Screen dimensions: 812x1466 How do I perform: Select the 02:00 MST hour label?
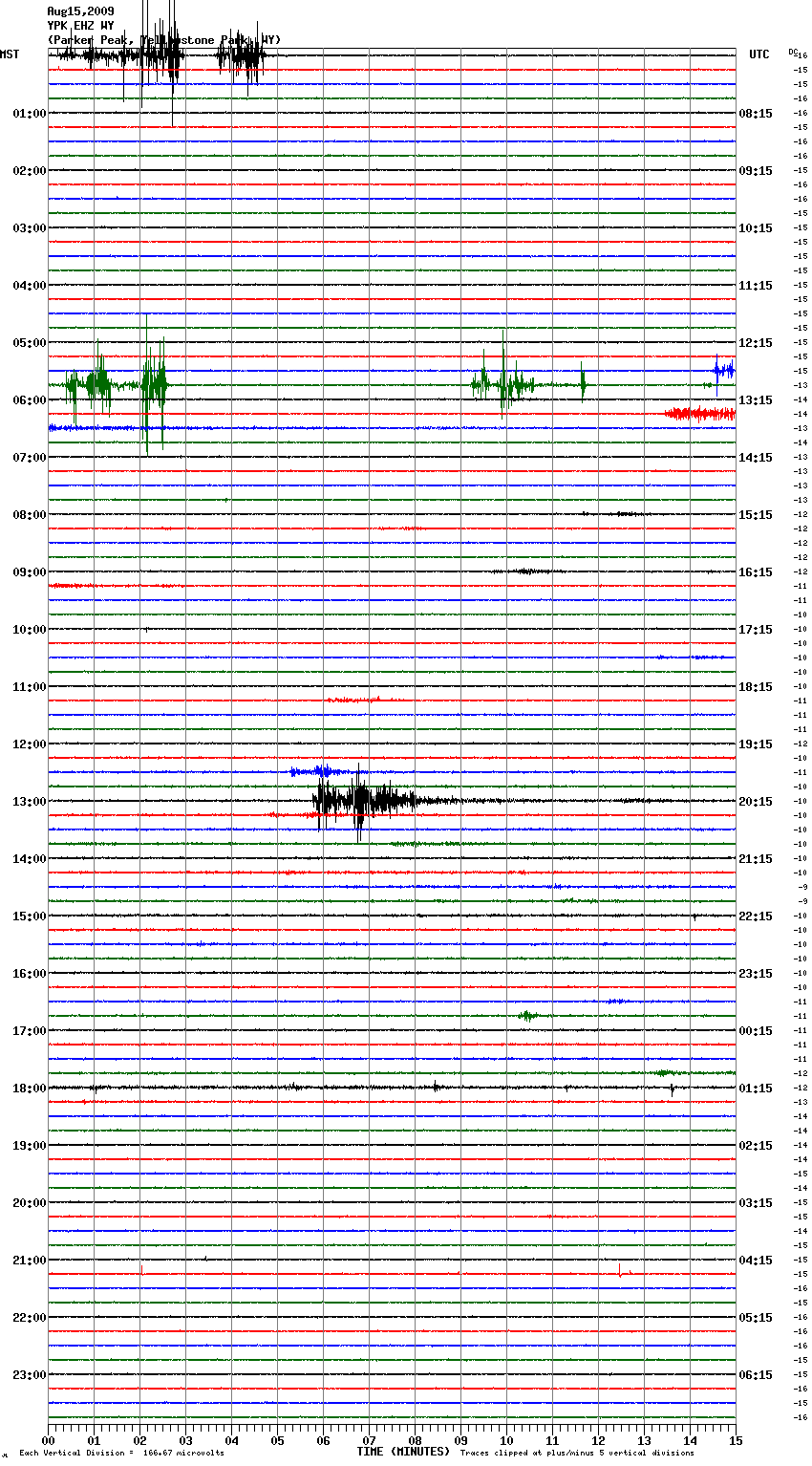coord(30,171)
